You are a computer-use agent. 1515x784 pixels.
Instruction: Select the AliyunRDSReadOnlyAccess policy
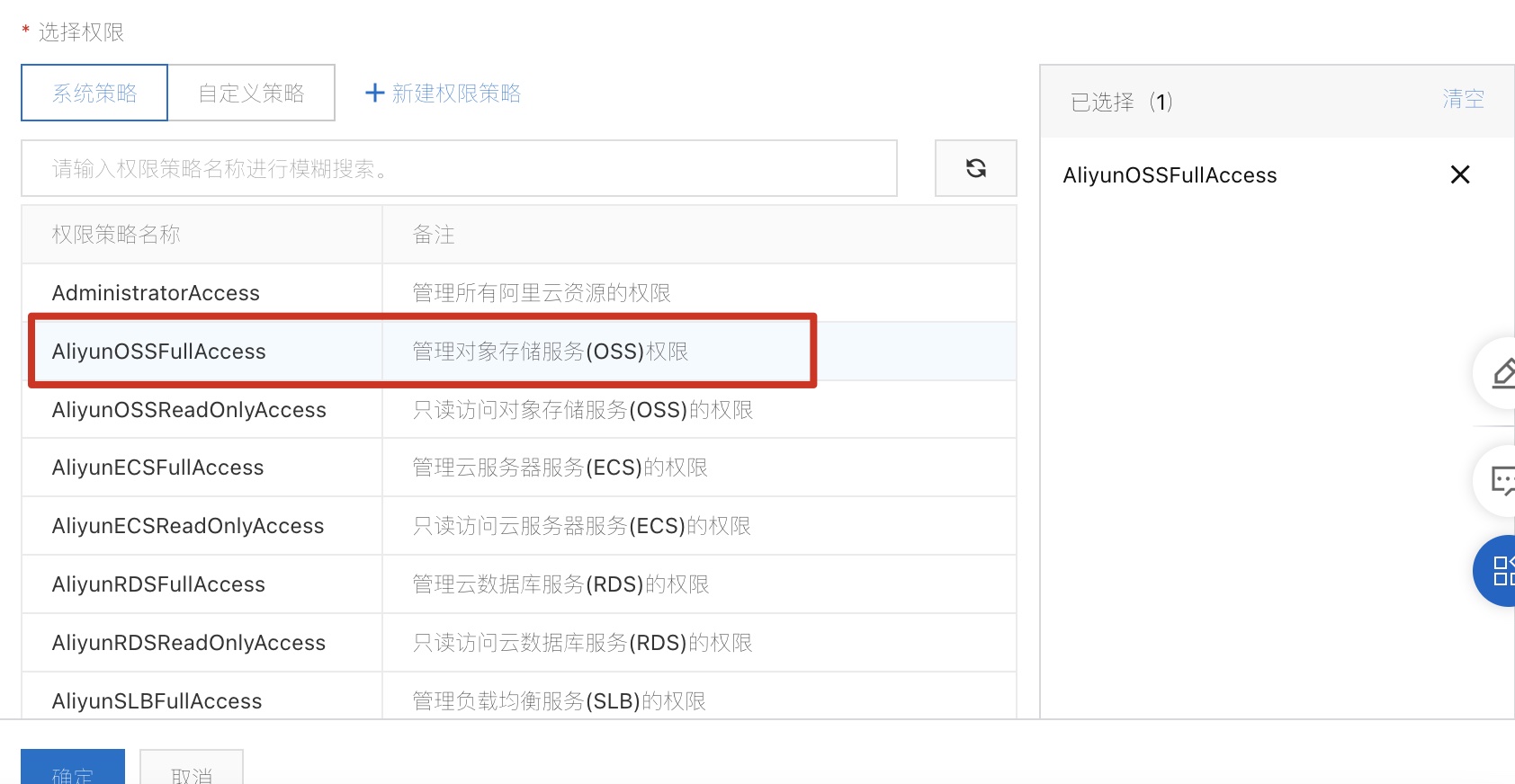click(x=189, y=643)
